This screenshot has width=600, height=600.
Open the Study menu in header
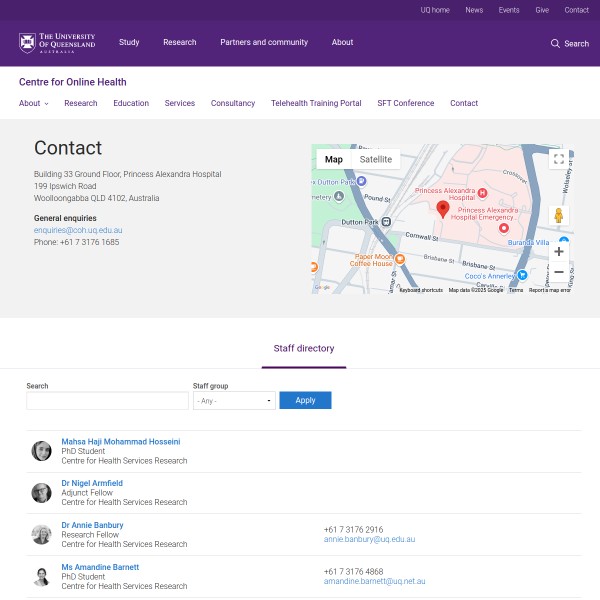(x=129, y=43)
